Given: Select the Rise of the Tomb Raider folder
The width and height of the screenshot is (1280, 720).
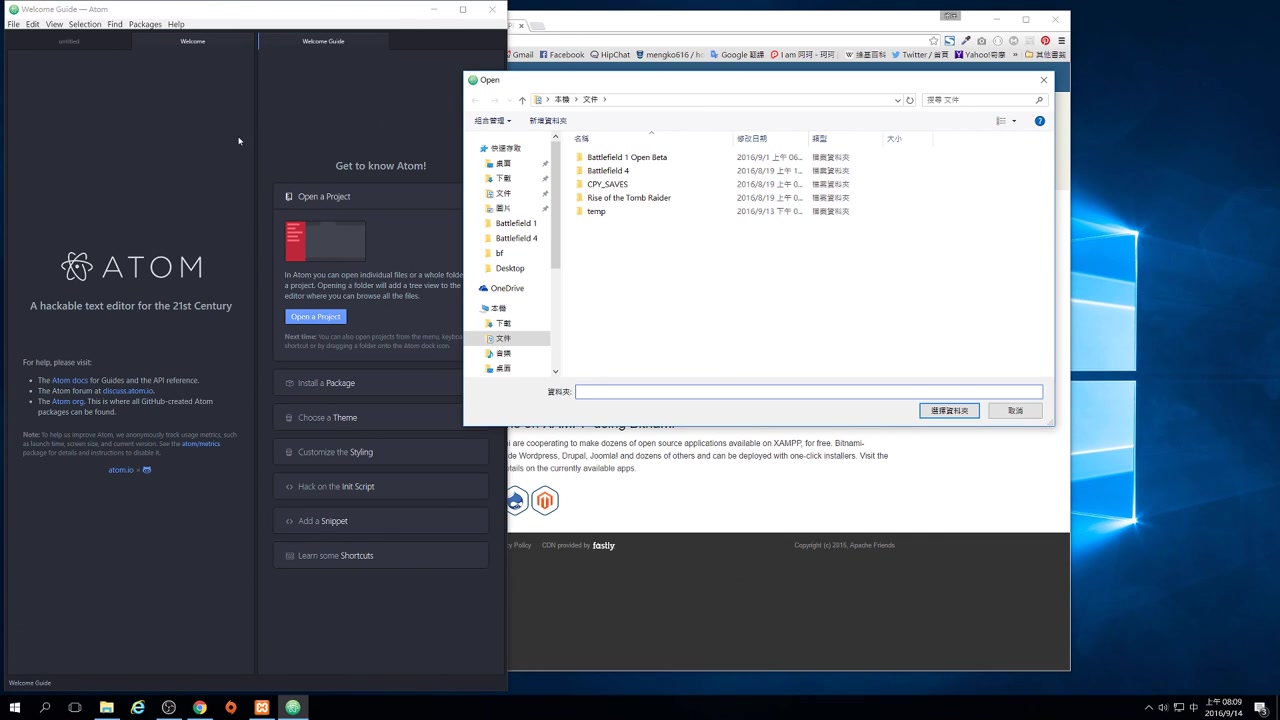Looking at the screenshot, I should [x=629, y=198].
